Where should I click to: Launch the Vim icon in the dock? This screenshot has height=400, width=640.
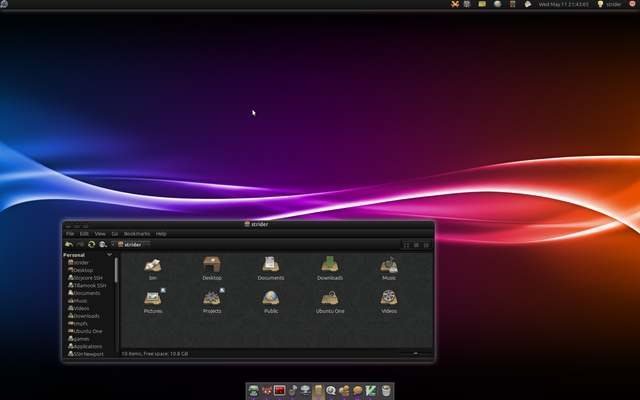tap(371, 390)
